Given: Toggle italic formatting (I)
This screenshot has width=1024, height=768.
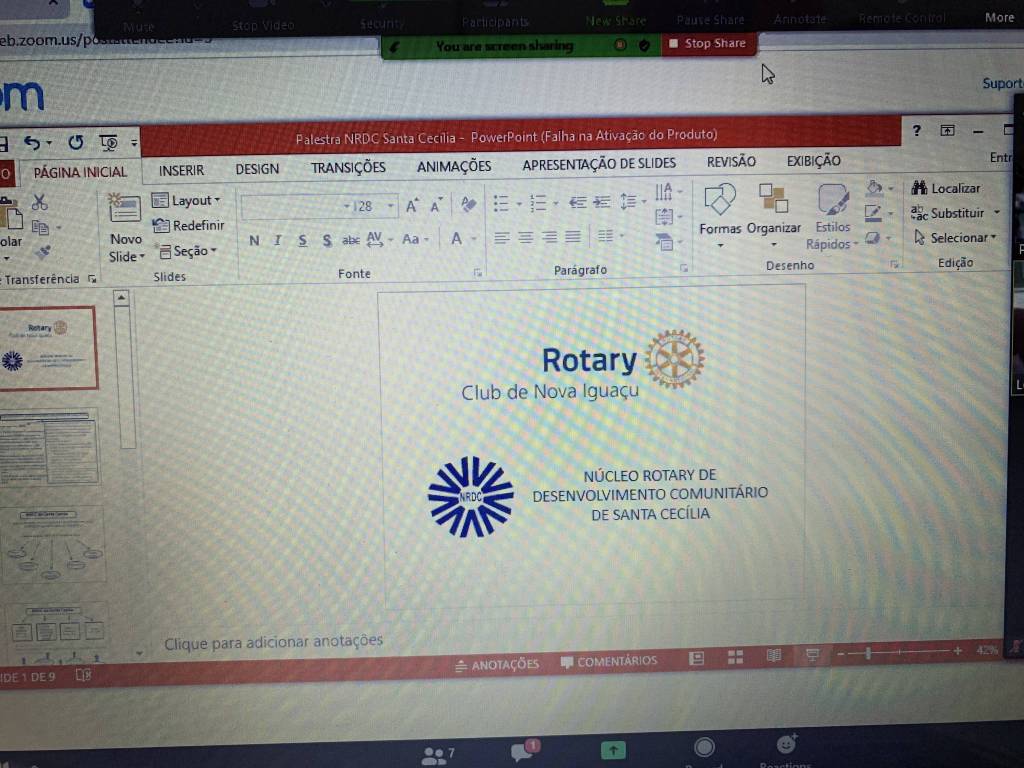Looking at the screenshot, I should [x=278, y=240].
